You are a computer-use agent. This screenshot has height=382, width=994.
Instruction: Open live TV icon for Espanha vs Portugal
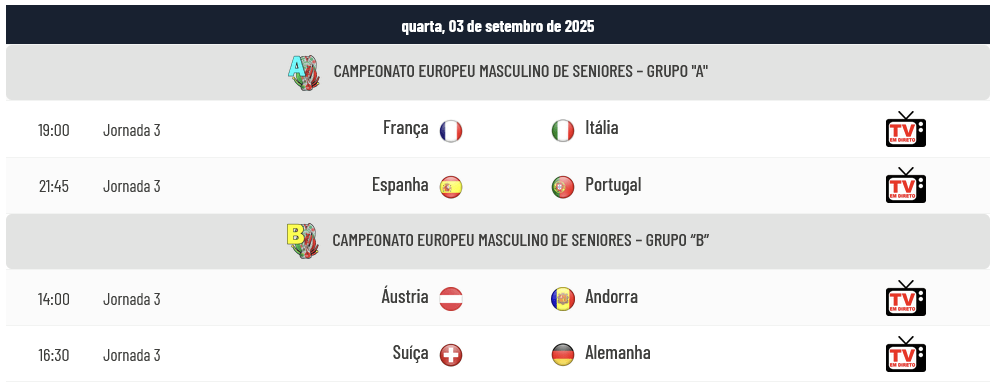coord(905,185)
